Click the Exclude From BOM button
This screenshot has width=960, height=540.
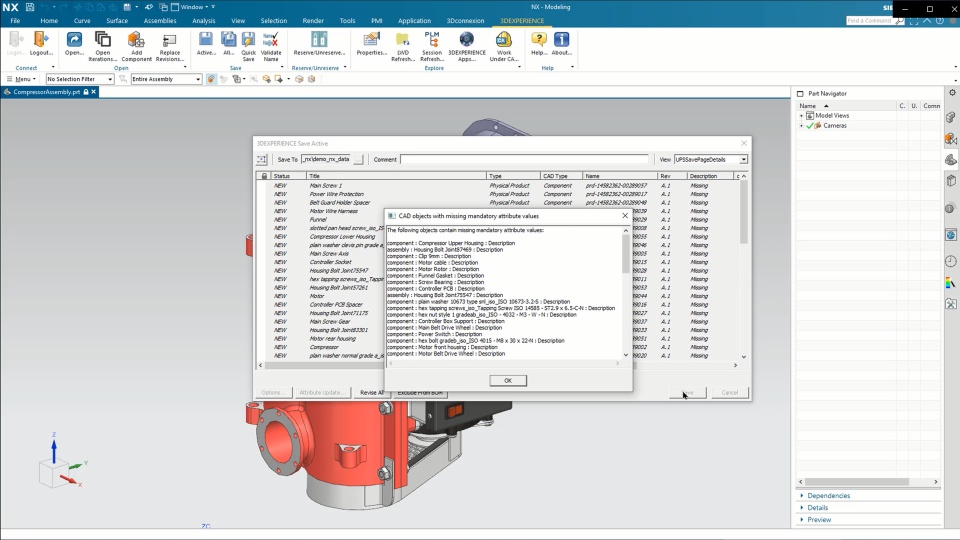(x=420, y=393)
